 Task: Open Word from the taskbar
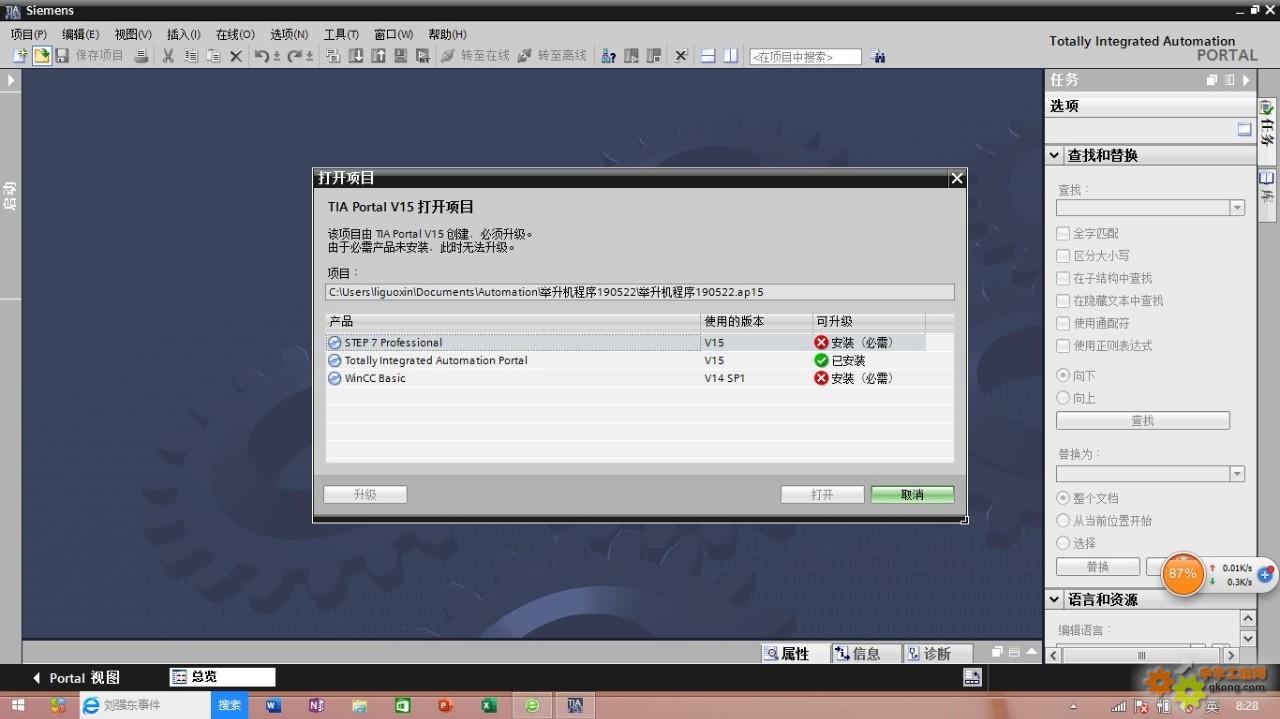[273, 705]
